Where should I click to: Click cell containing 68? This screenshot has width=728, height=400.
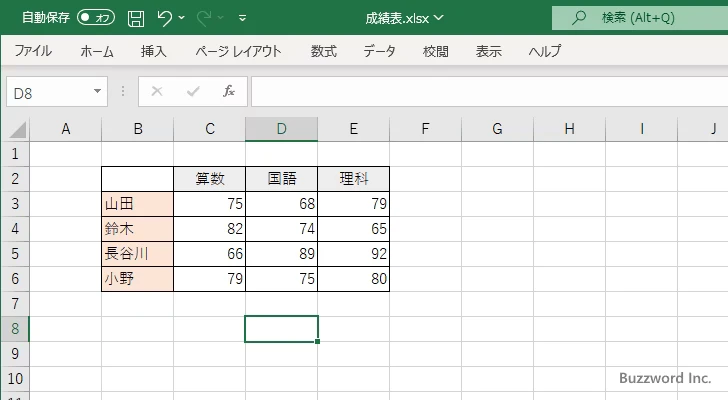coord(281,204)
